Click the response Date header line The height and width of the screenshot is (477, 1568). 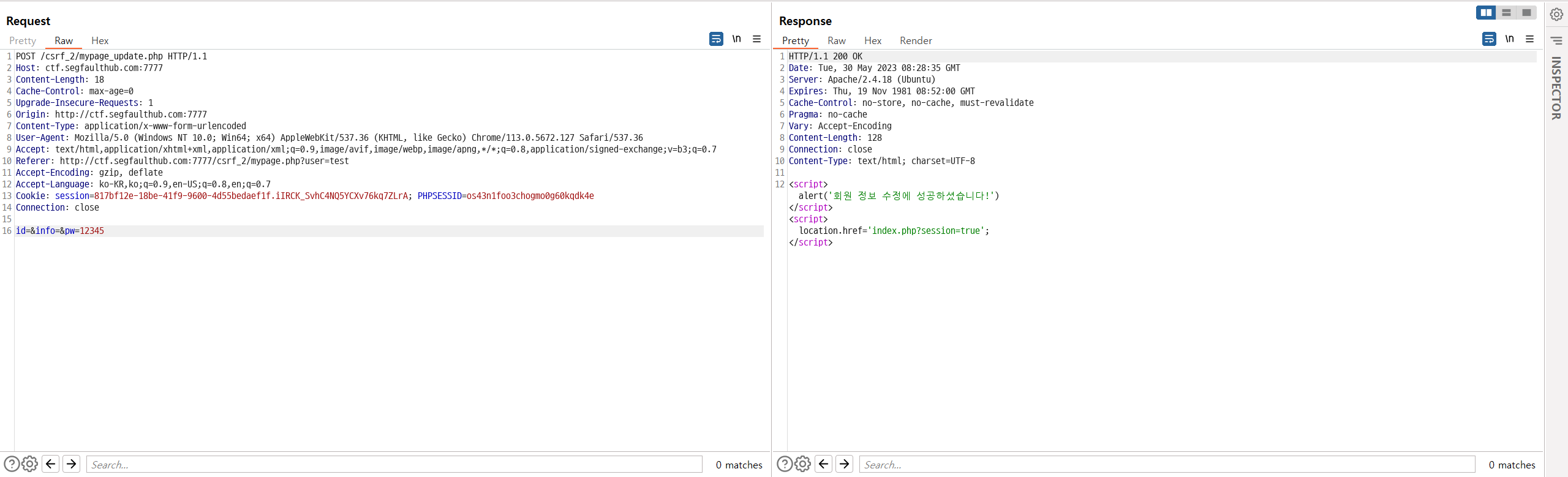(875, 68)
